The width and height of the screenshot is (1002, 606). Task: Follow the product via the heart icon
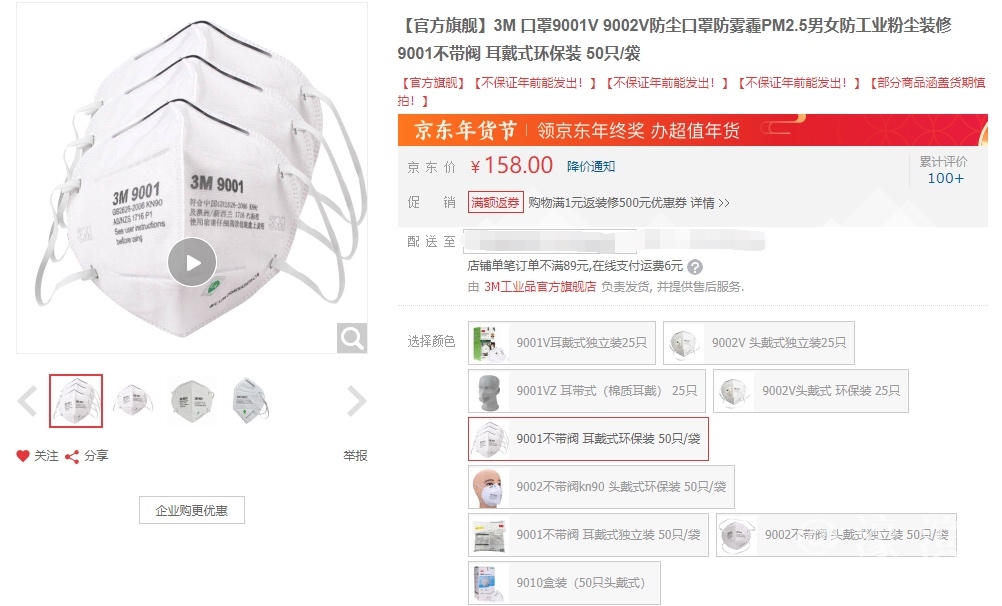[23, 456]
